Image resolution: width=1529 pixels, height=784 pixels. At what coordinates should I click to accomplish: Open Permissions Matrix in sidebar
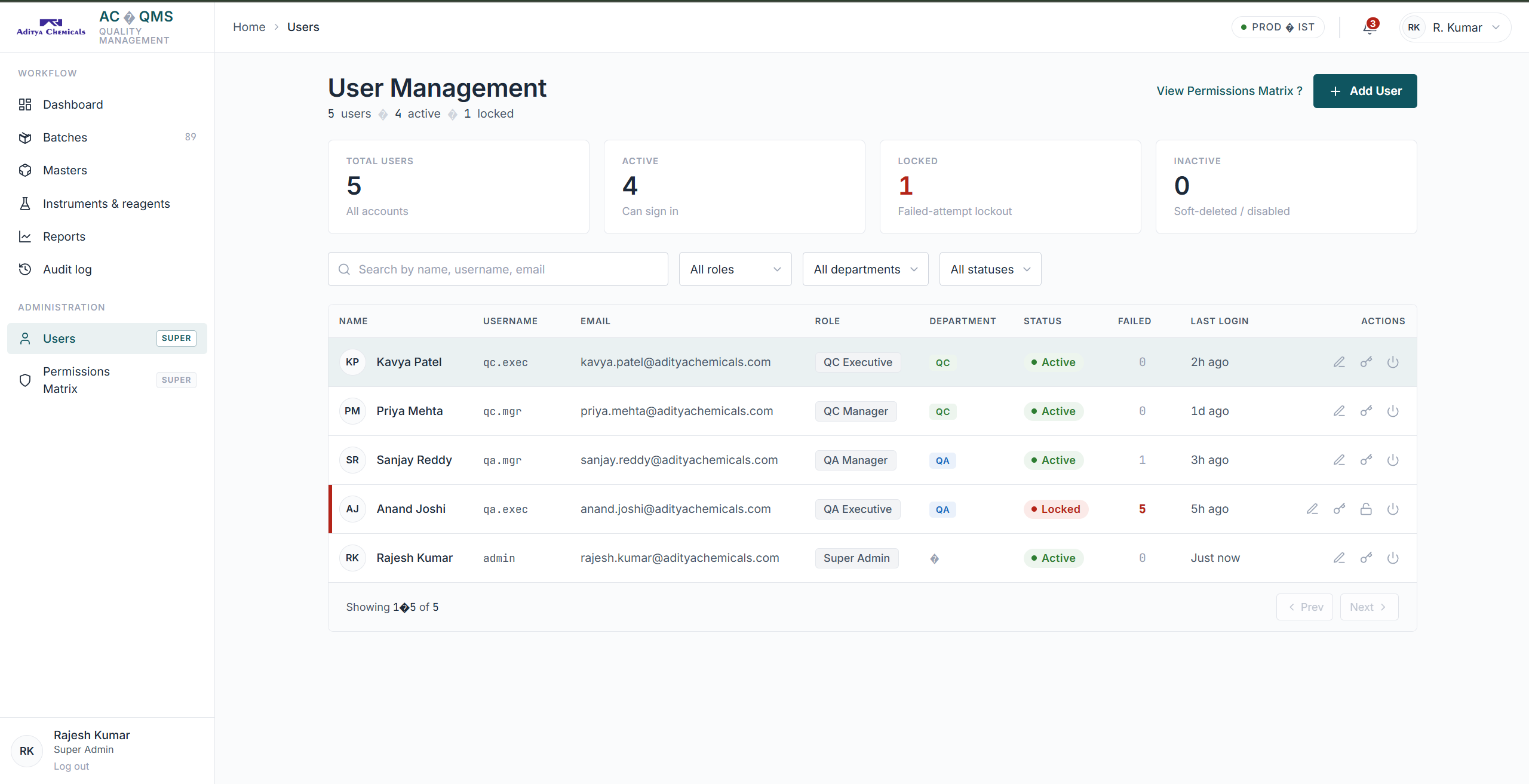point(108,380)
